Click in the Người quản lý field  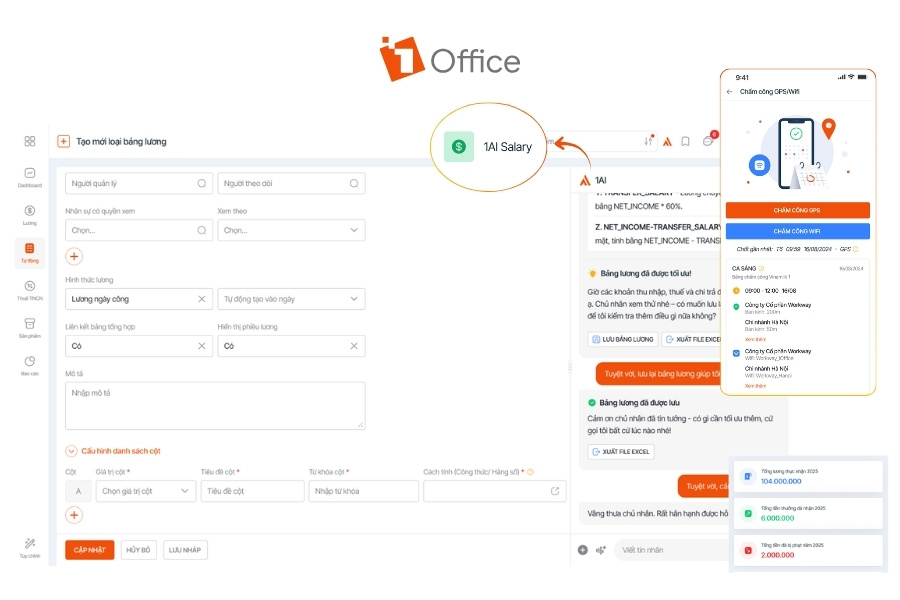tap(139, 183)
